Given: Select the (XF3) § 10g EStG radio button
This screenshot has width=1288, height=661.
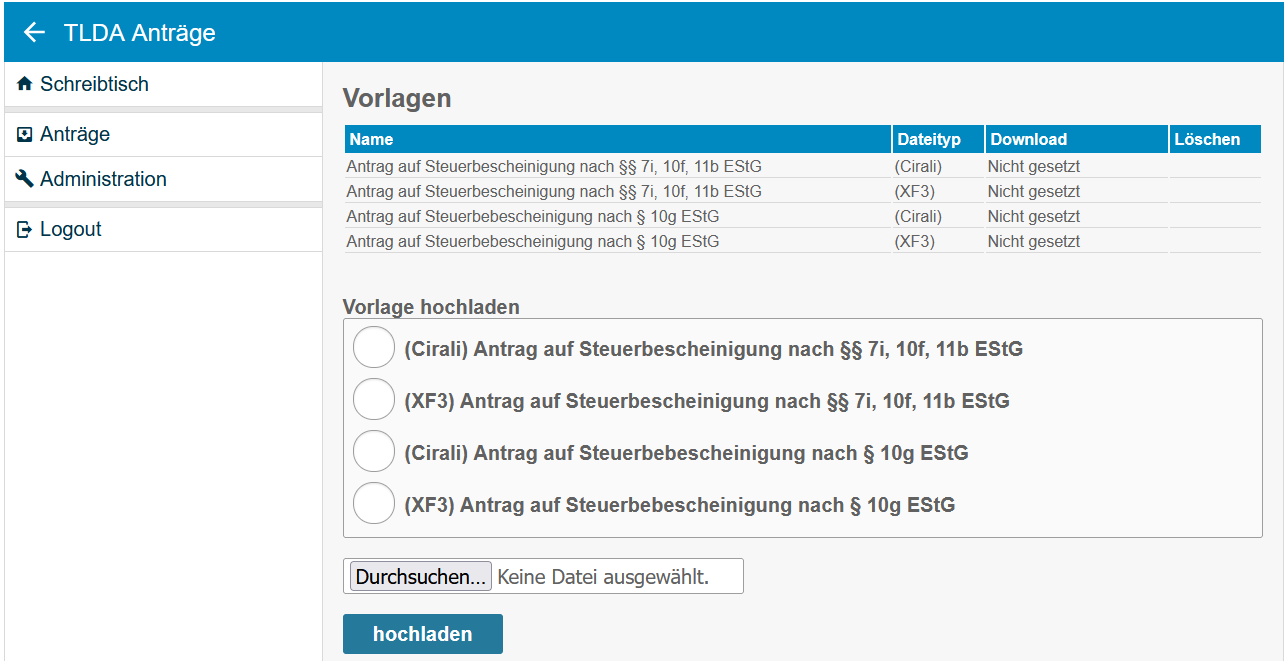Looking at the screenshot, I should tap(373, 503).
